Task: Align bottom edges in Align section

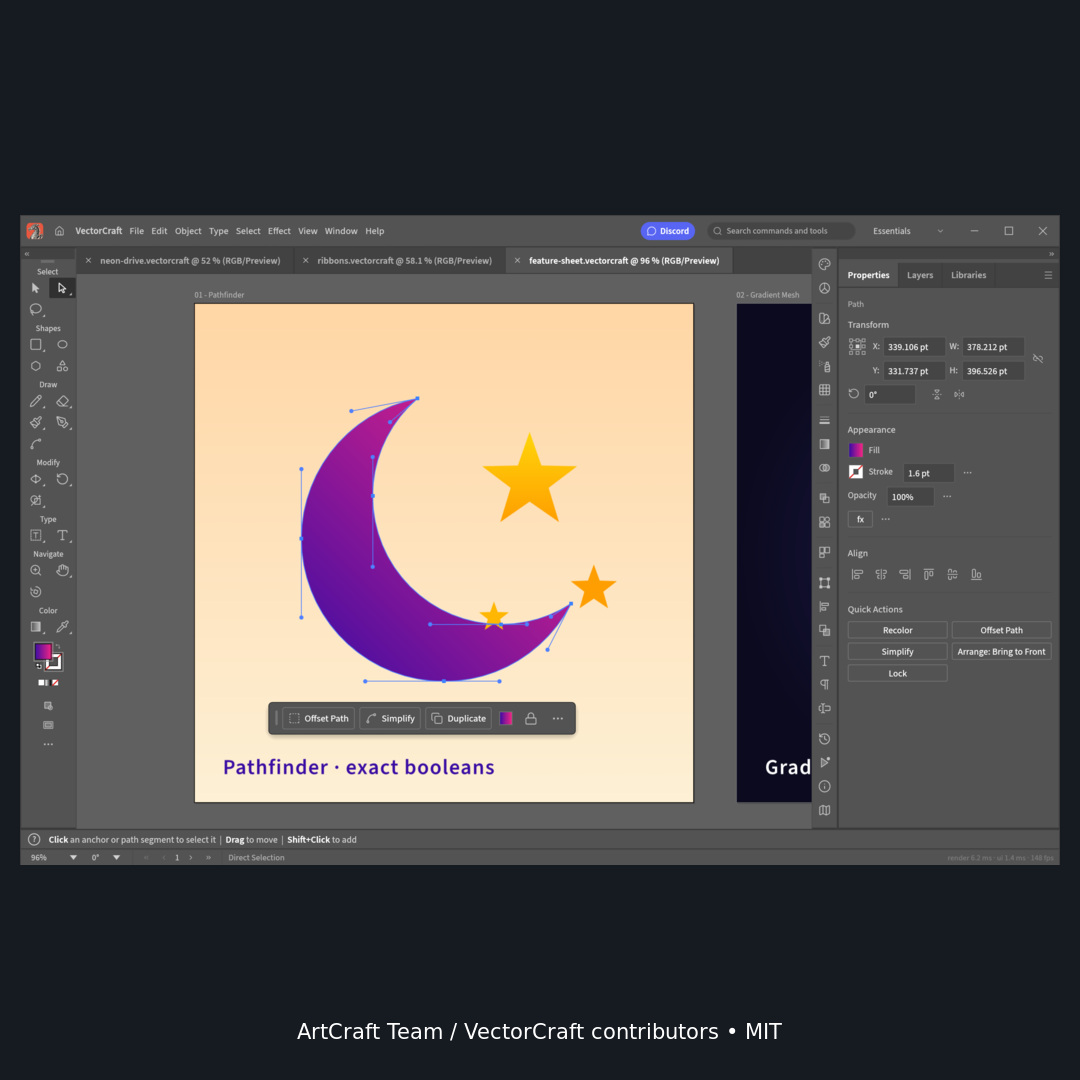Action: [x=976, y=574]
